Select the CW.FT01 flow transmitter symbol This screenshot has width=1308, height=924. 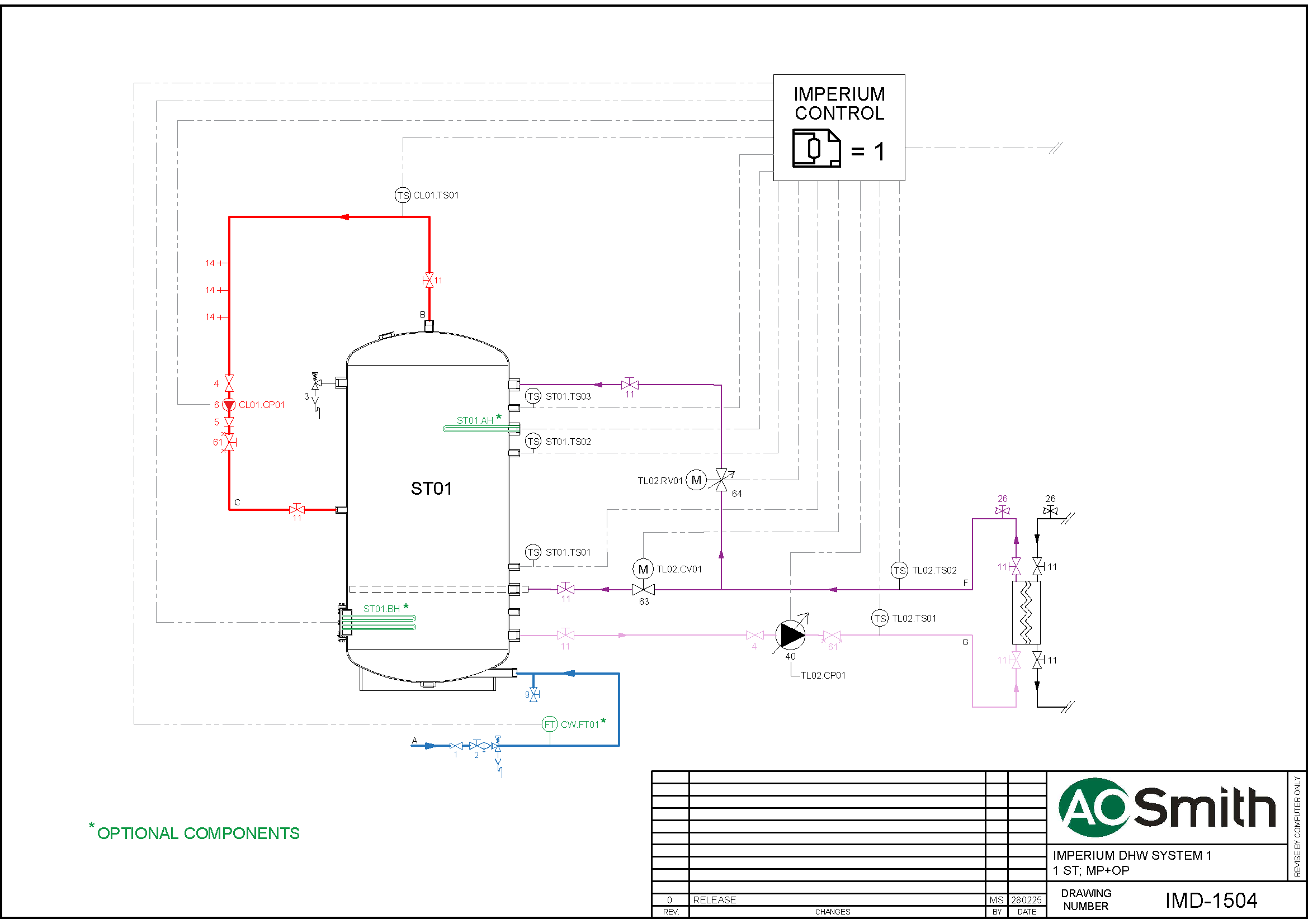pos(549,724)
